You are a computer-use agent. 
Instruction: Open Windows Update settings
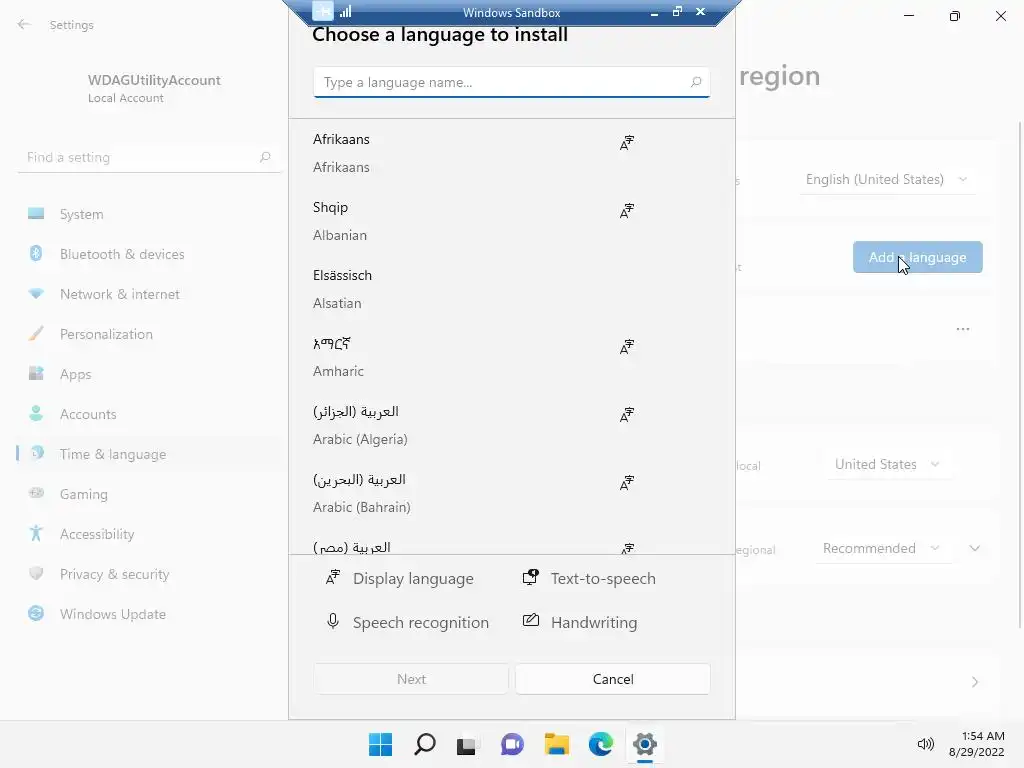[149, 614]
